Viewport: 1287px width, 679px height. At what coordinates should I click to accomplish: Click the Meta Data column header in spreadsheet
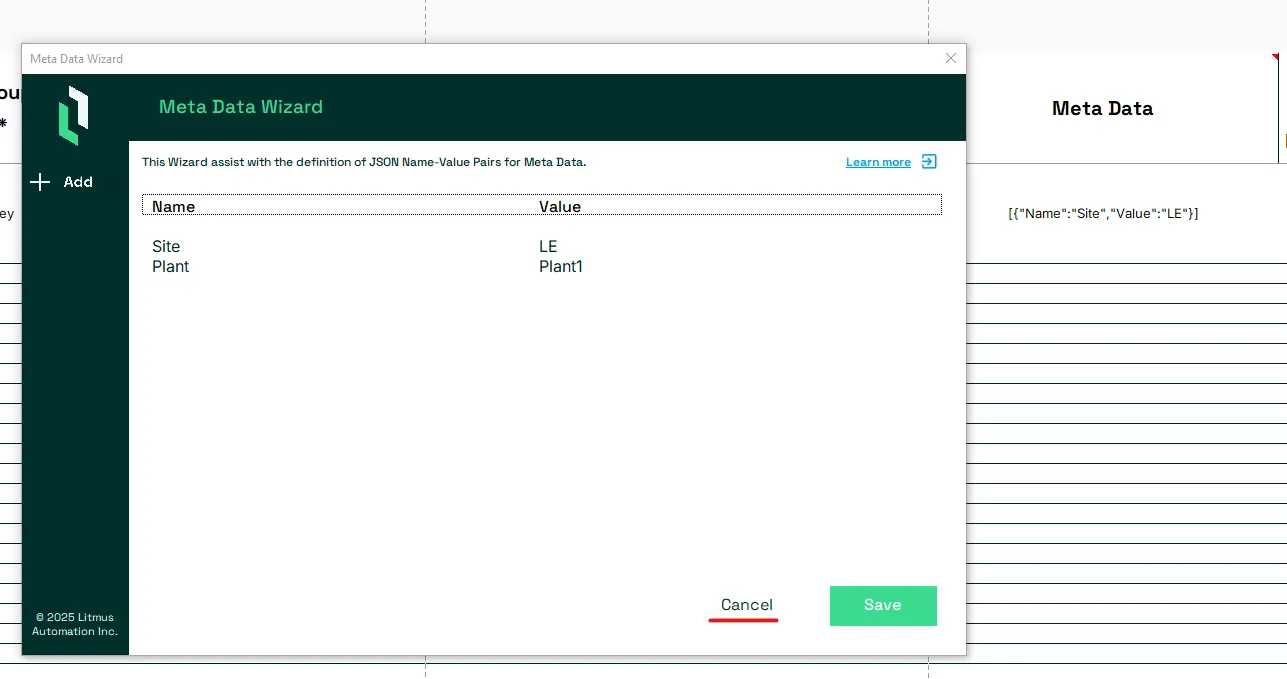(1102, 108)
